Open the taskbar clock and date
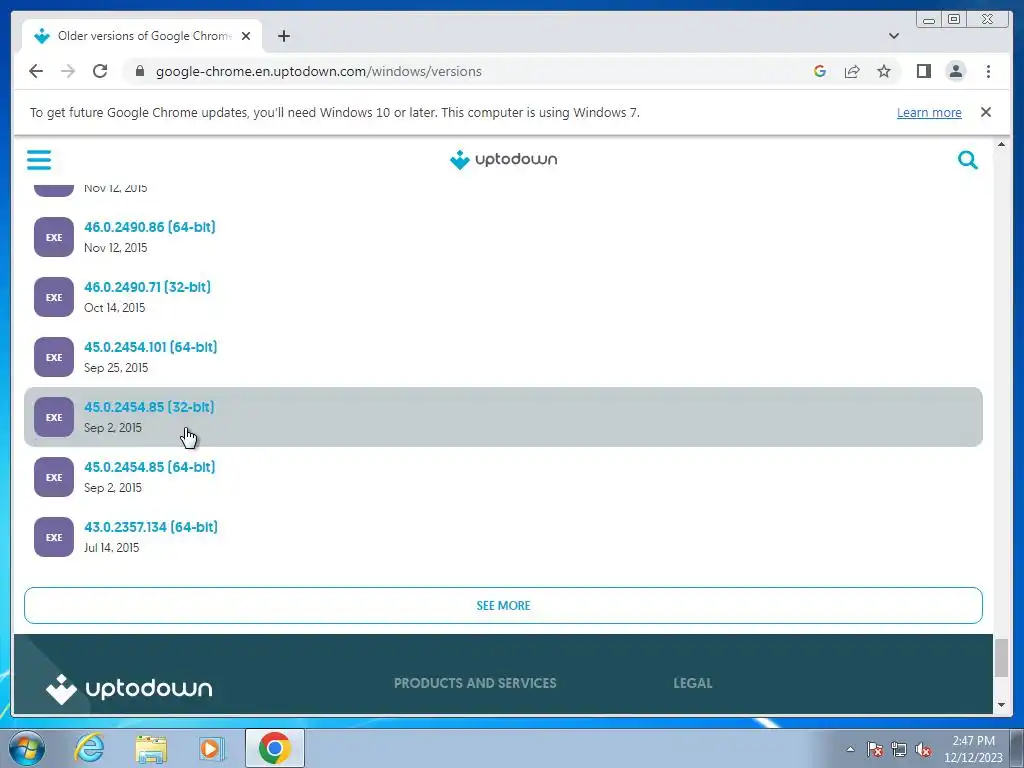Screen dimensions: 1024x768 pos(973,749)
